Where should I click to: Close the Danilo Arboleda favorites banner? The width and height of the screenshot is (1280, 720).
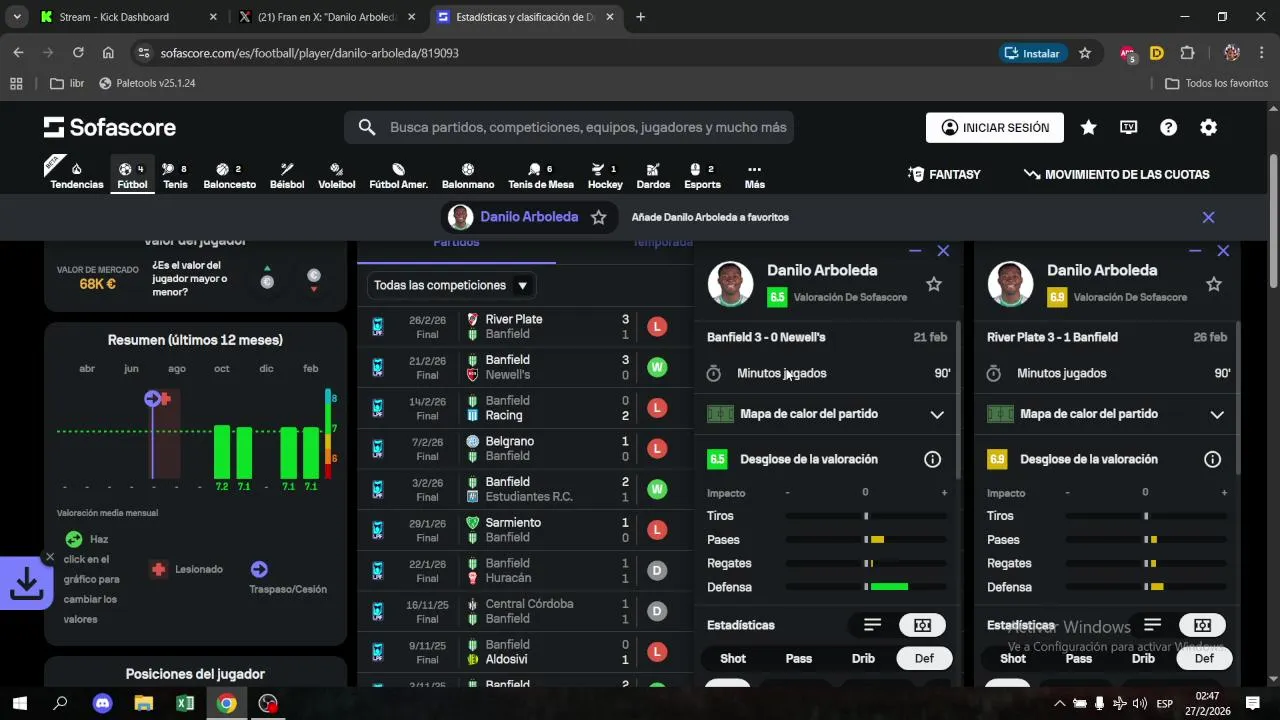1208,217
